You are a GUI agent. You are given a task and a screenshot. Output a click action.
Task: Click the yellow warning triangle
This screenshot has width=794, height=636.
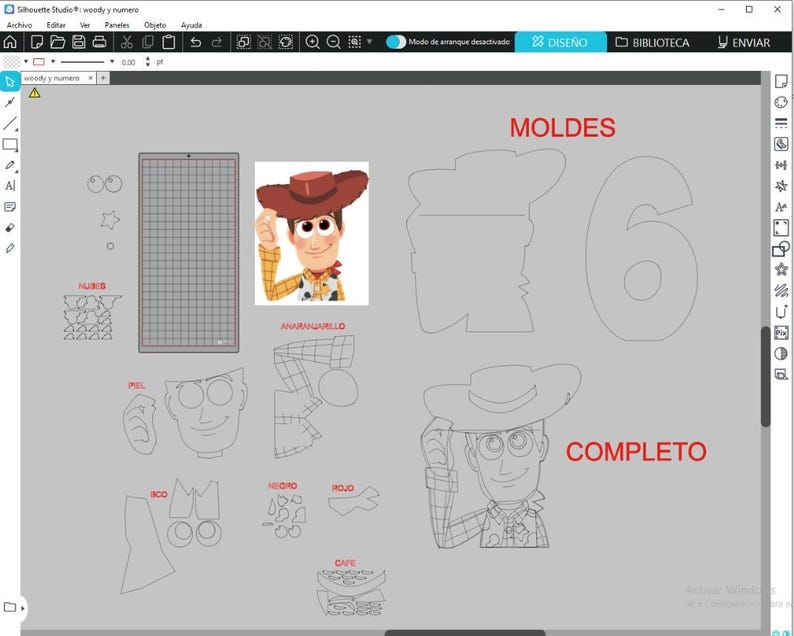click(x=34, y=93)
